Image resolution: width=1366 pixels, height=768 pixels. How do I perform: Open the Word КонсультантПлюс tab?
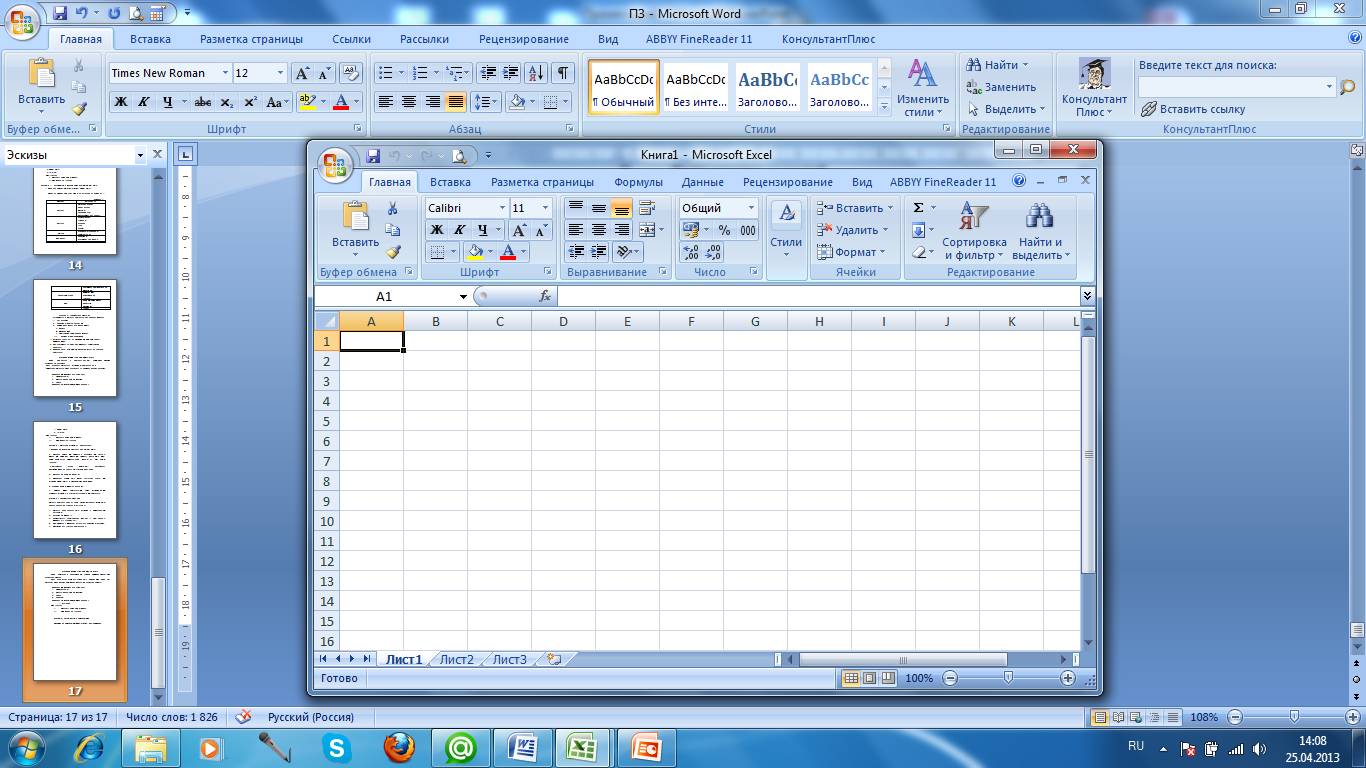[829, 39]
